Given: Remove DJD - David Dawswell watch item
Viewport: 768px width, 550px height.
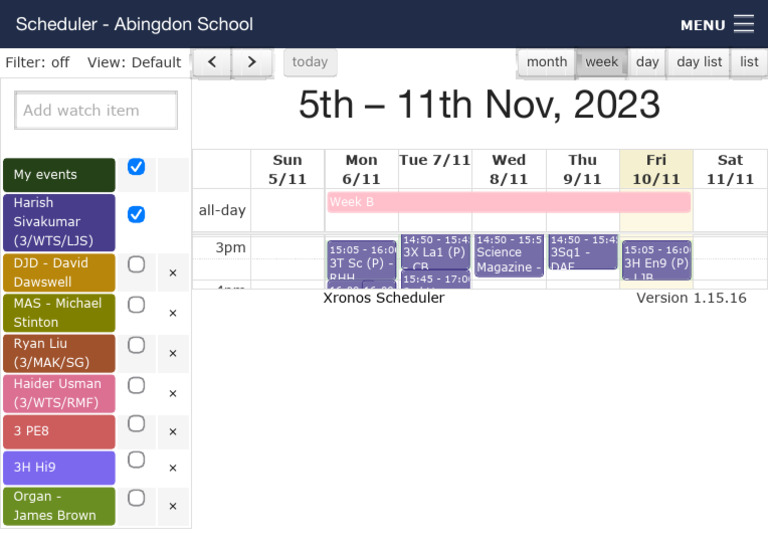Looking at the screenshot, I should pos(172,273).
